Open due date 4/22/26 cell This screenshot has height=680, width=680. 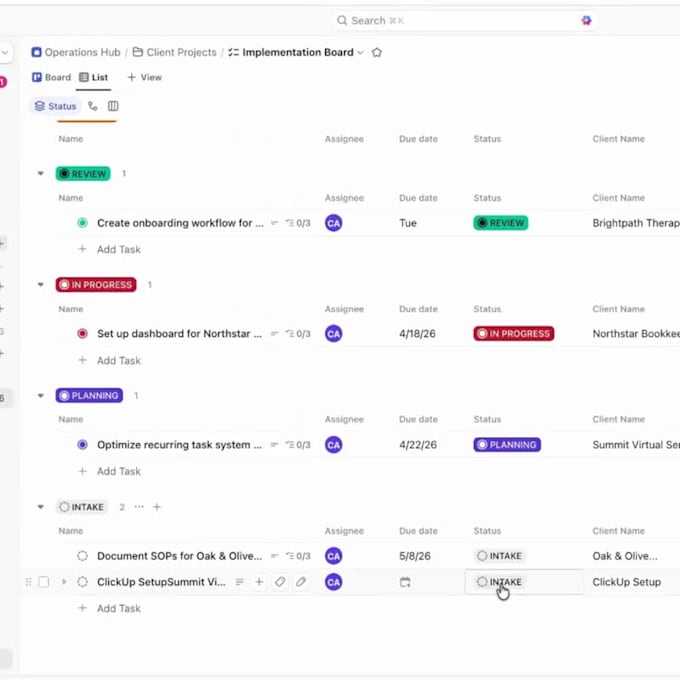coord(418,445)
